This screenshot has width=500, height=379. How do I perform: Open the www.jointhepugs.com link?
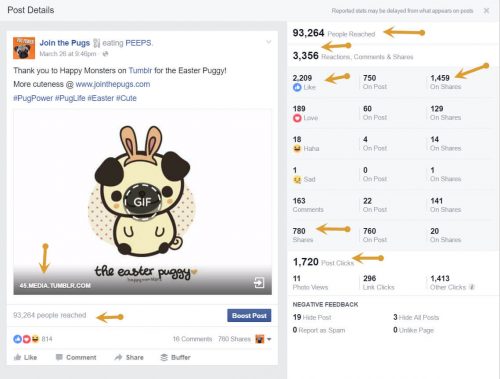coord(113,84)
